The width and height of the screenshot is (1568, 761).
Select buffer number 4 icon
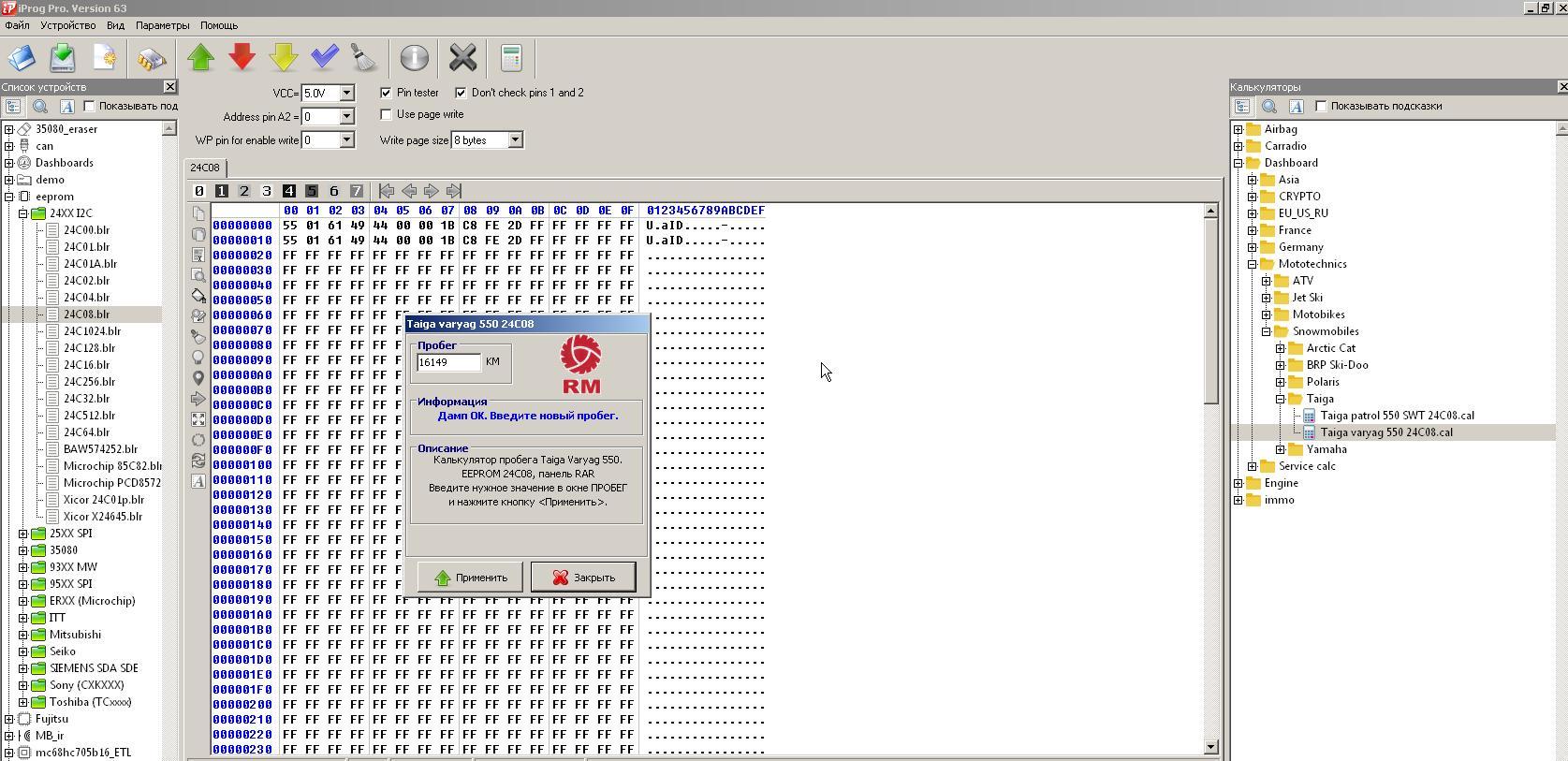(288, 191)
